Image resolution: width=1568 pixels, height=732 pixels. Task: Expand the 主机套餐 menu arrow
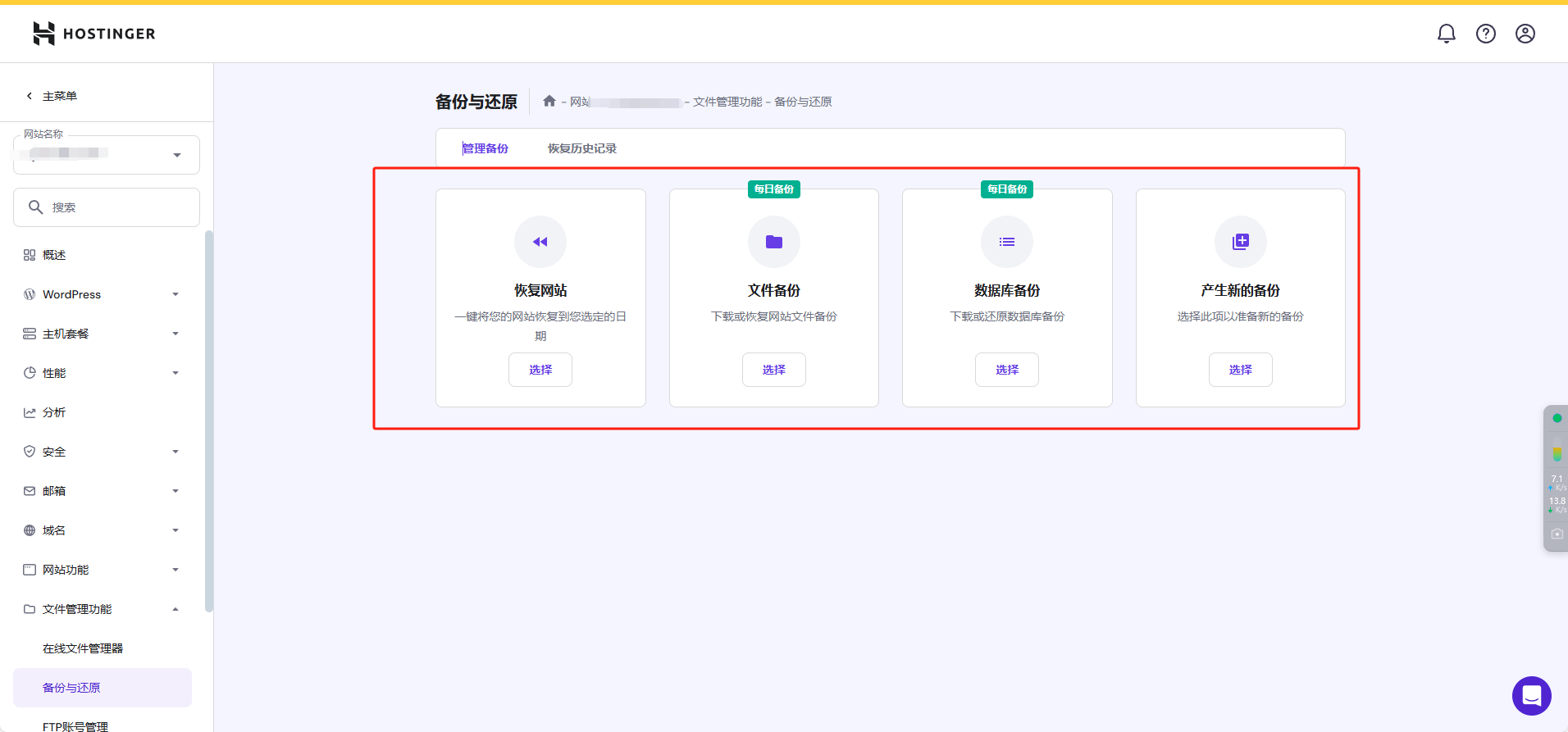tap(175, 334)
